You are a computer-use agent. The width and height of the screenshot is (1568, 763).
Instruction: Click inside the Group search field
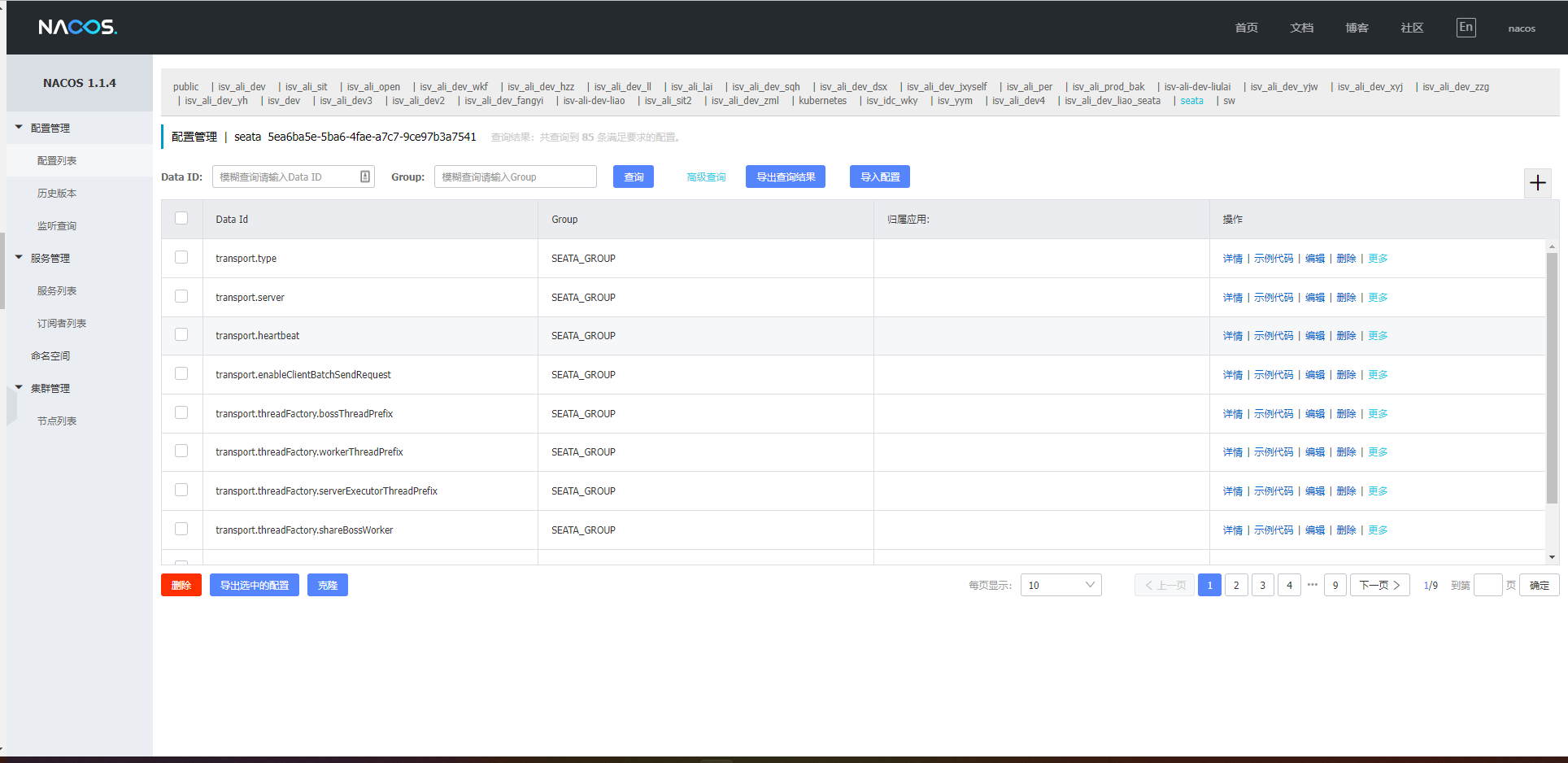516,177
